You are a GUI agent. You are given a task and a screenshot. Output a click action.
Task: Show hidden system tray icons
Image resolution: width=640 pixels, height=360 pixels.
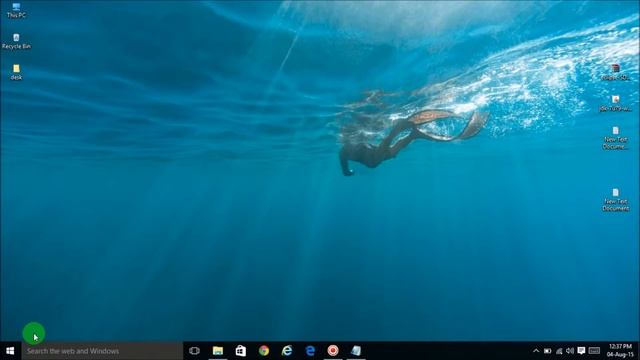click(536, 351)
